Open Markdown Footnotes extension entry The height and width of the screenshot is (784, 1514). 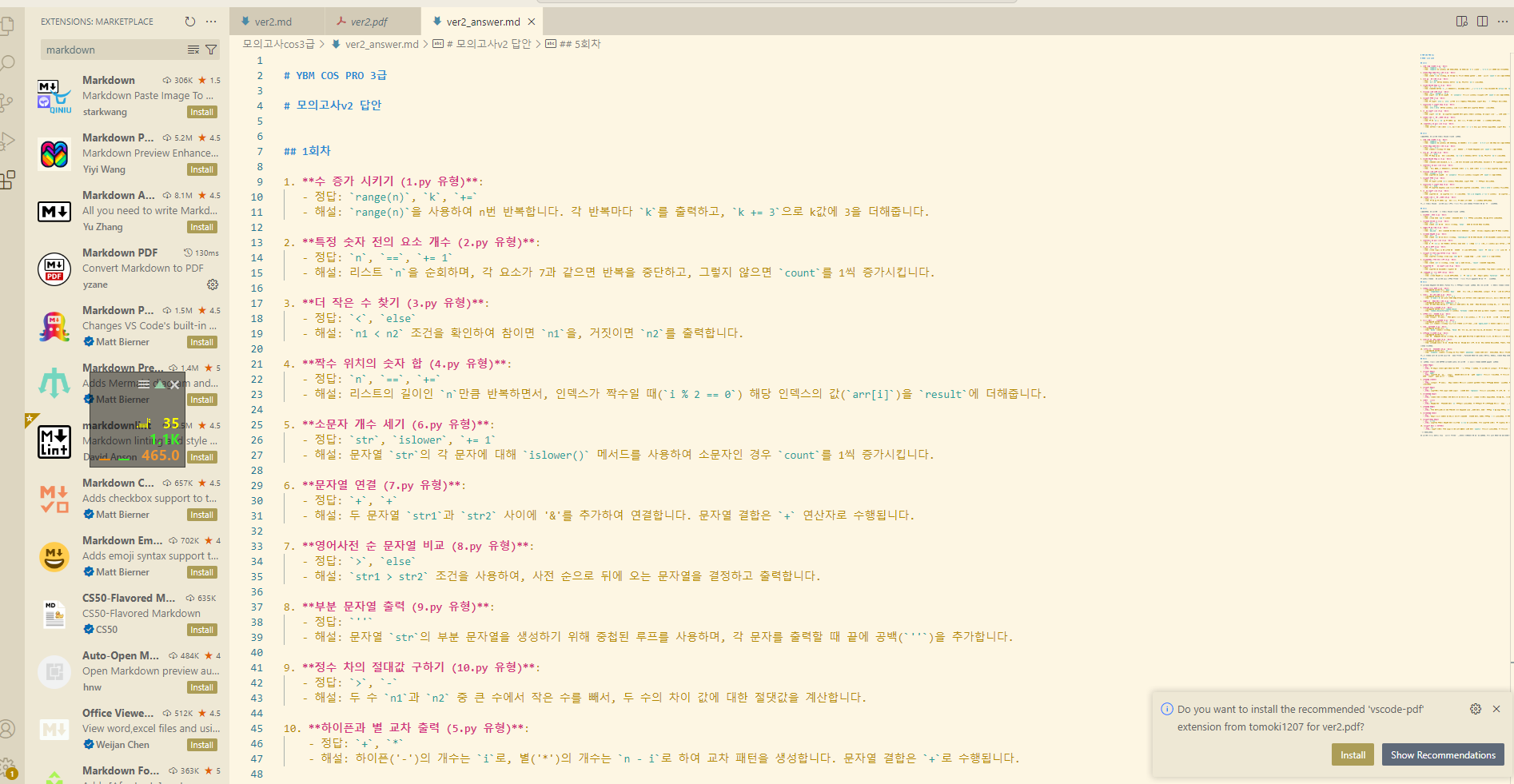(128, 771)
